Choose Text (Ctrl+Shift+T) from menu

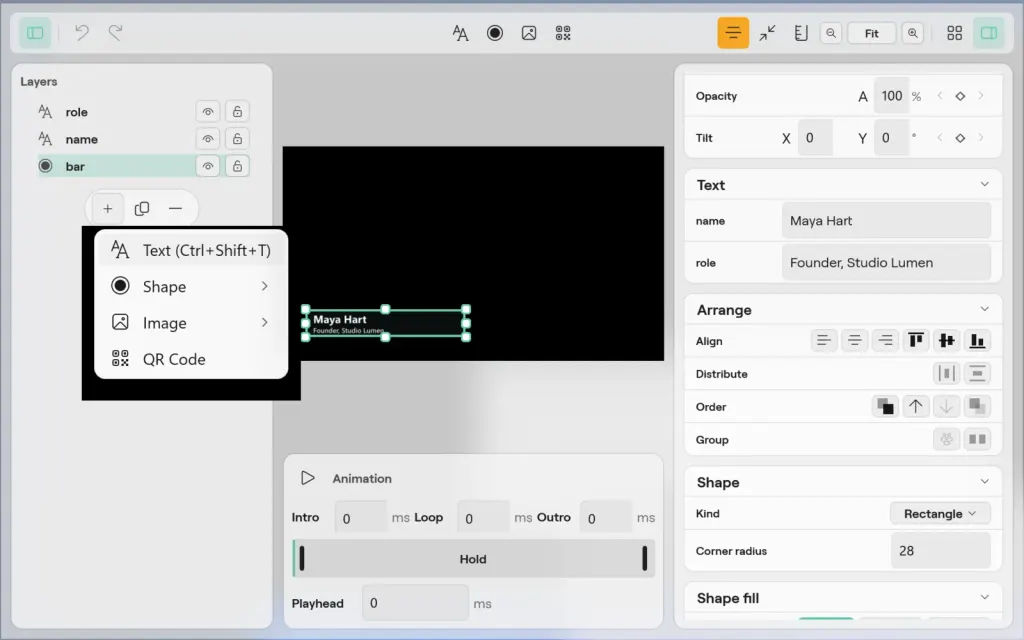coord(191,250)
